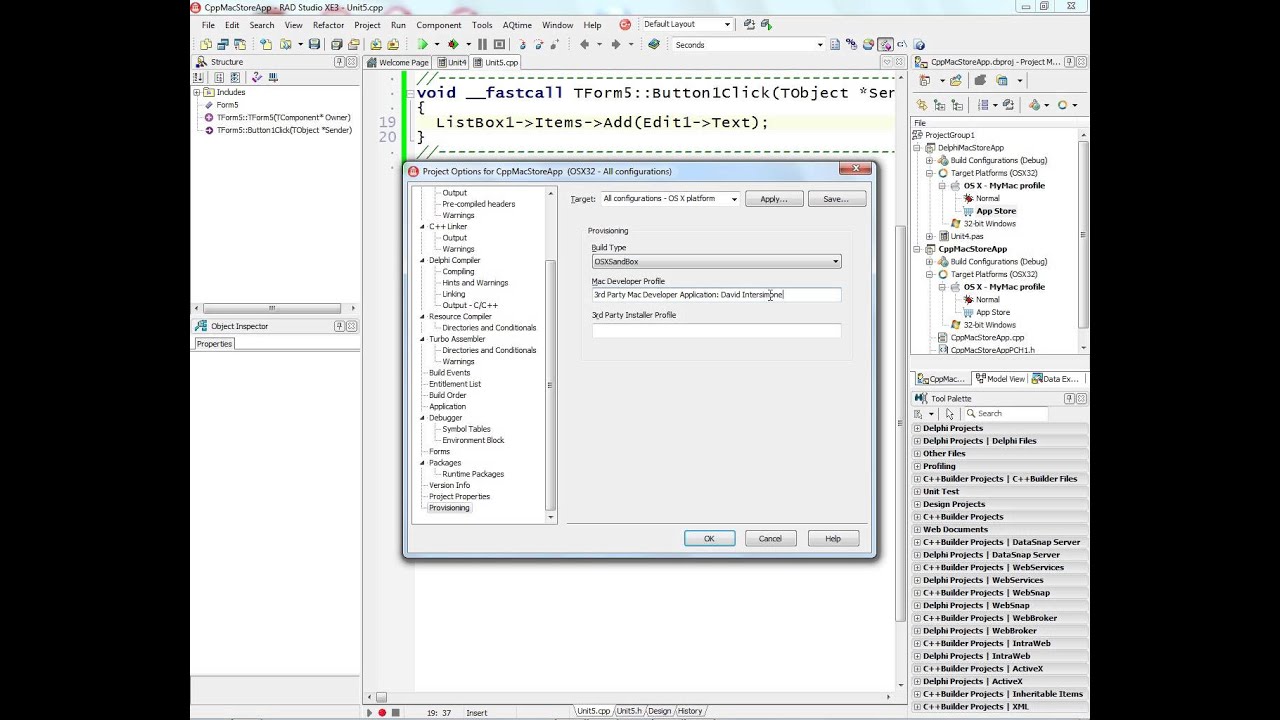1280x720 pixels.
Task: Open the Target configurations dropdown in Project Options
Action: (734, 199)
